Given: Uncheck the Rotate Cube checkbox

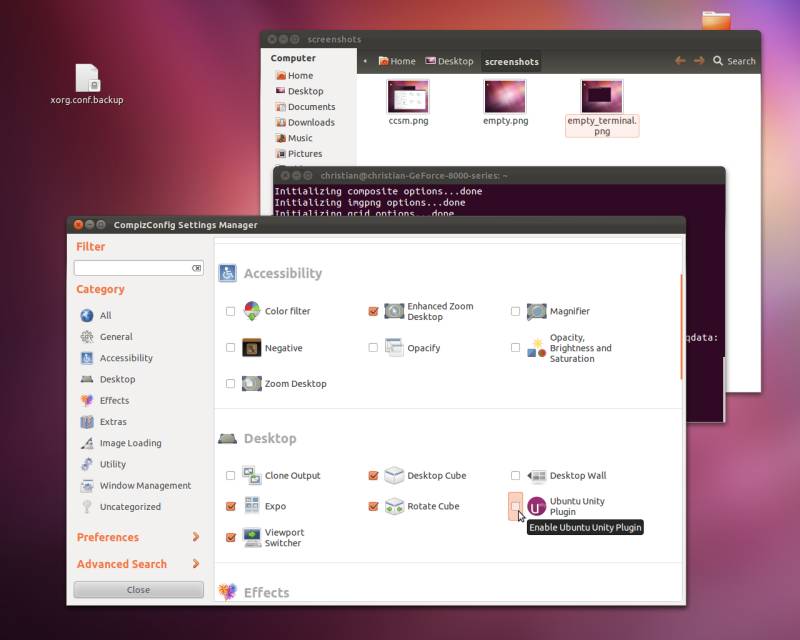Looking at the screenshot, I should pyautogui.click(x=373, y=506).
